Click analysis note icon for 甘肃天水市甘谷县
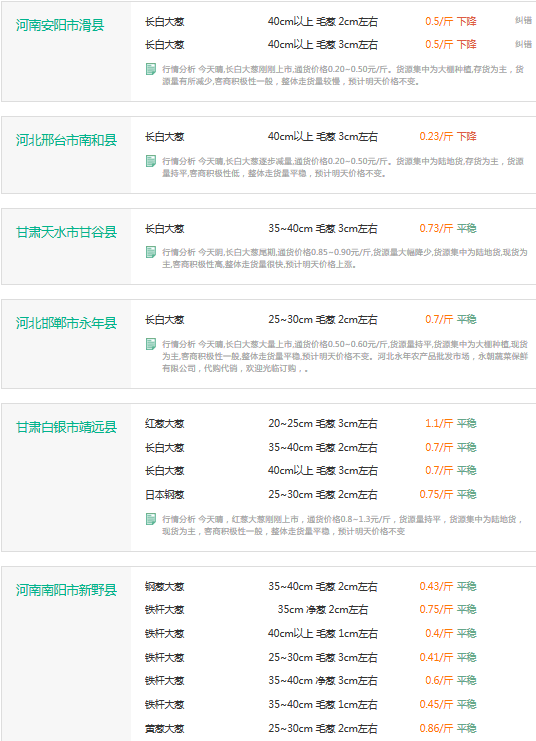536x741 pixels. click(x=151, y=252)
